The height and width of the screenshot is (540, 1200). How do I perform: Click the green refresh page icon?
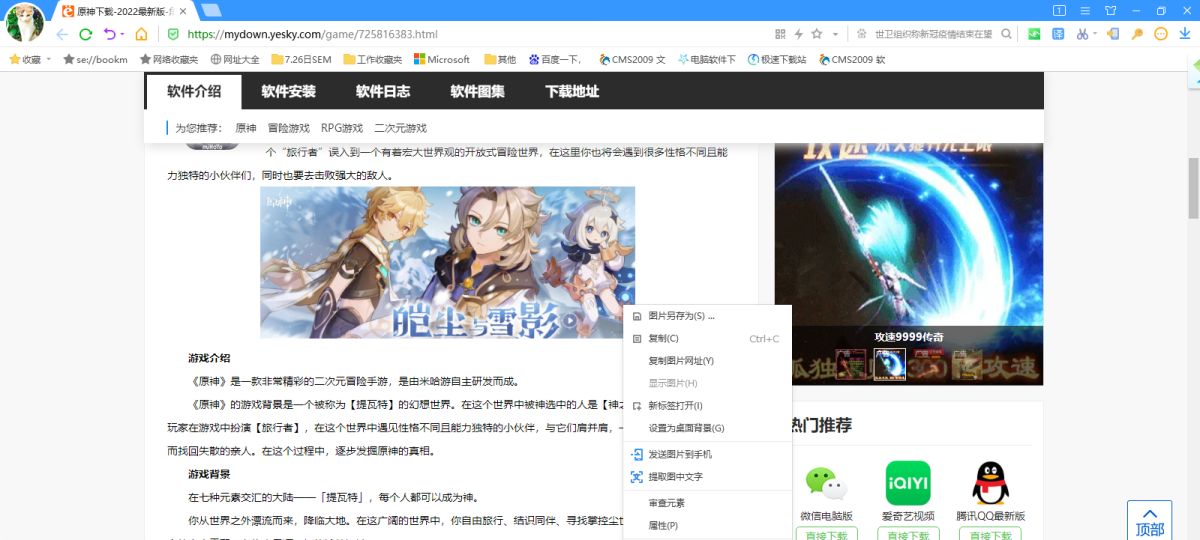[x=86, y=34]
